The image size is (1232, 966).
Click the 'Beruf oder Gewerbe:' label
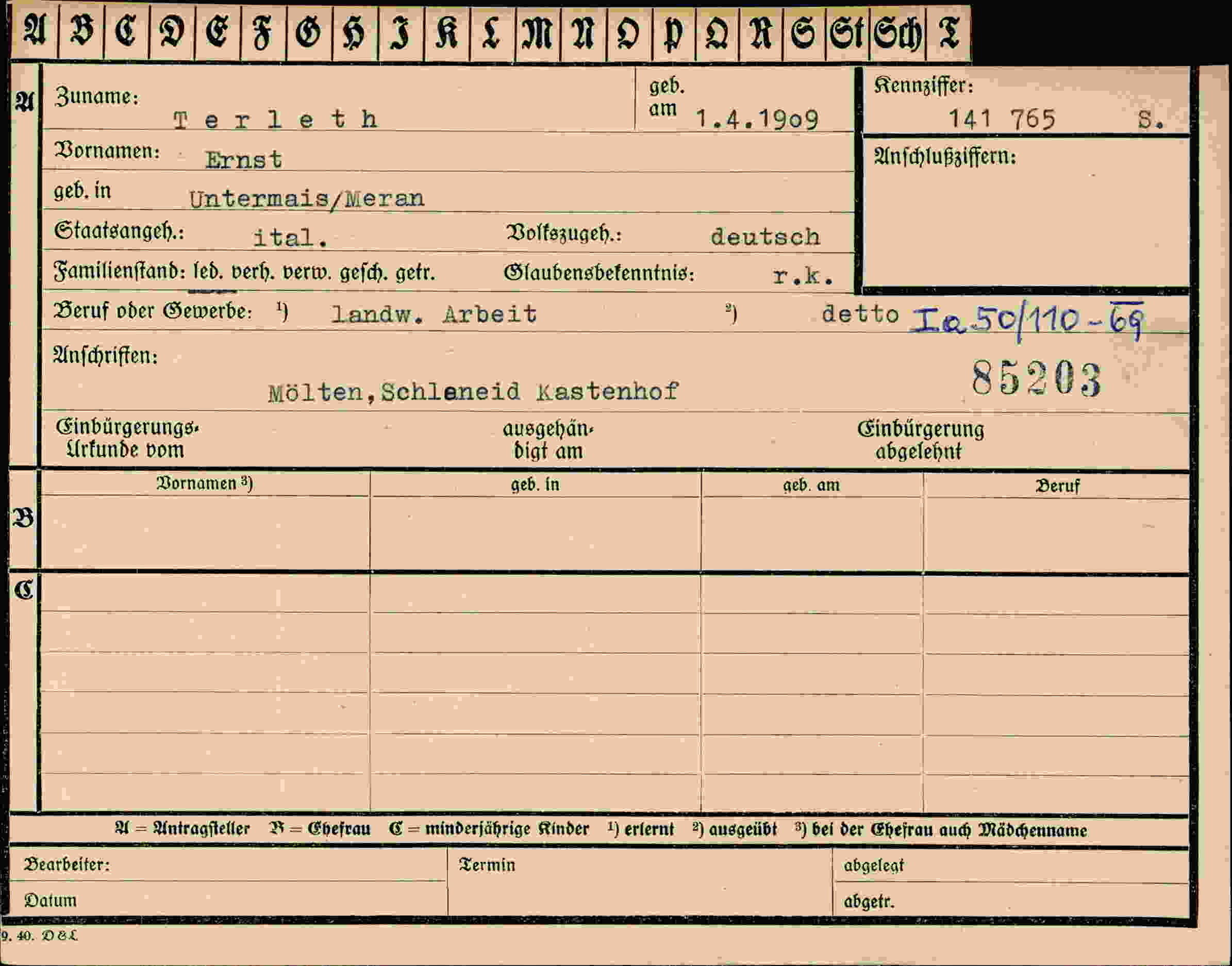click(153, 311)
